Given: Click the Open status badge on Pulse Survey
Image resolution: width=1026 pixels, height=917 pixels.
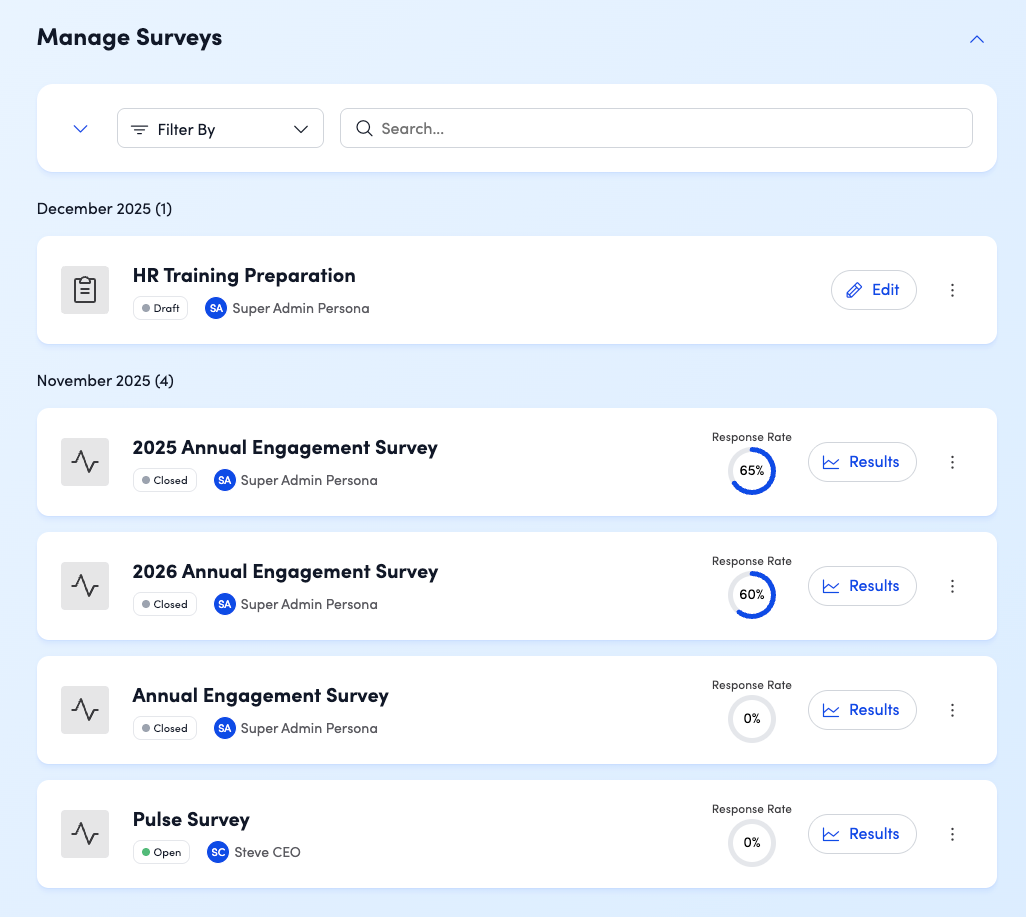Looking at the screenshot, I should point(161,853).
